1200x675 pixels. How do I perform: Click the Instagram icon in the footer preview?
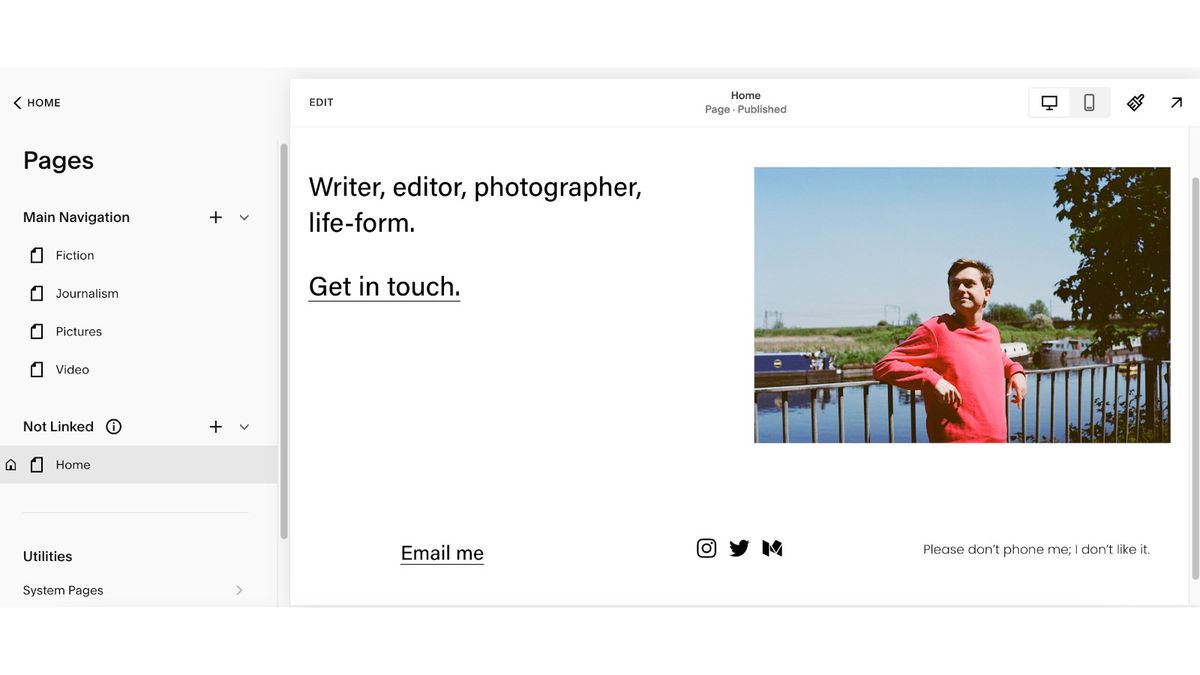click(706, 548)
